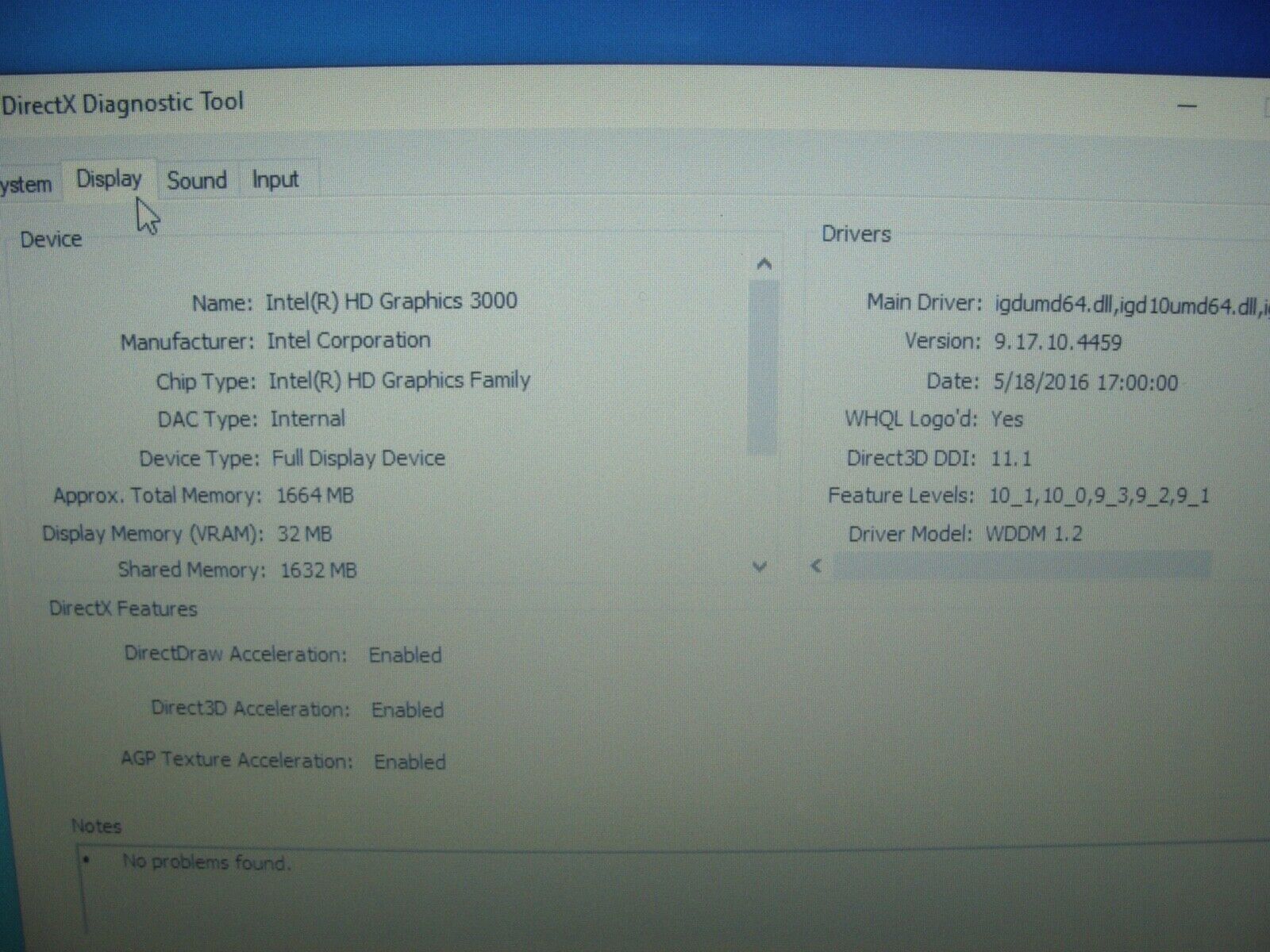This screenshot has width=1270, height=952.
Task: Click the 'DirectX Diagnostic Tool' title text
Action: point(122,104)
